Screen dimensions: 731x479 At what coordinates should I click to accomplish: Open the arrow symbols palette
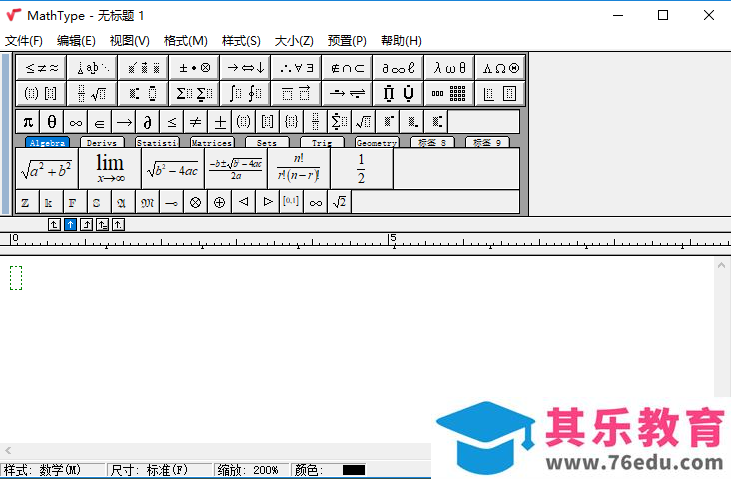click(x=246, y=68)
